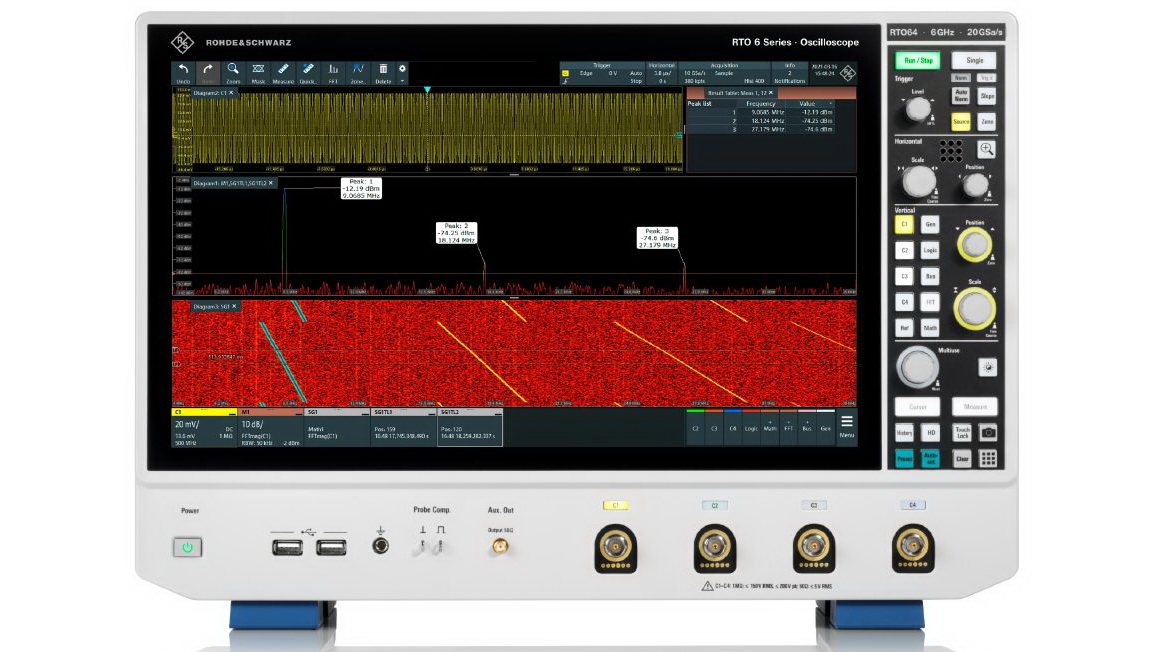Enable channel C2 from signal bar

tap(696, 428)
